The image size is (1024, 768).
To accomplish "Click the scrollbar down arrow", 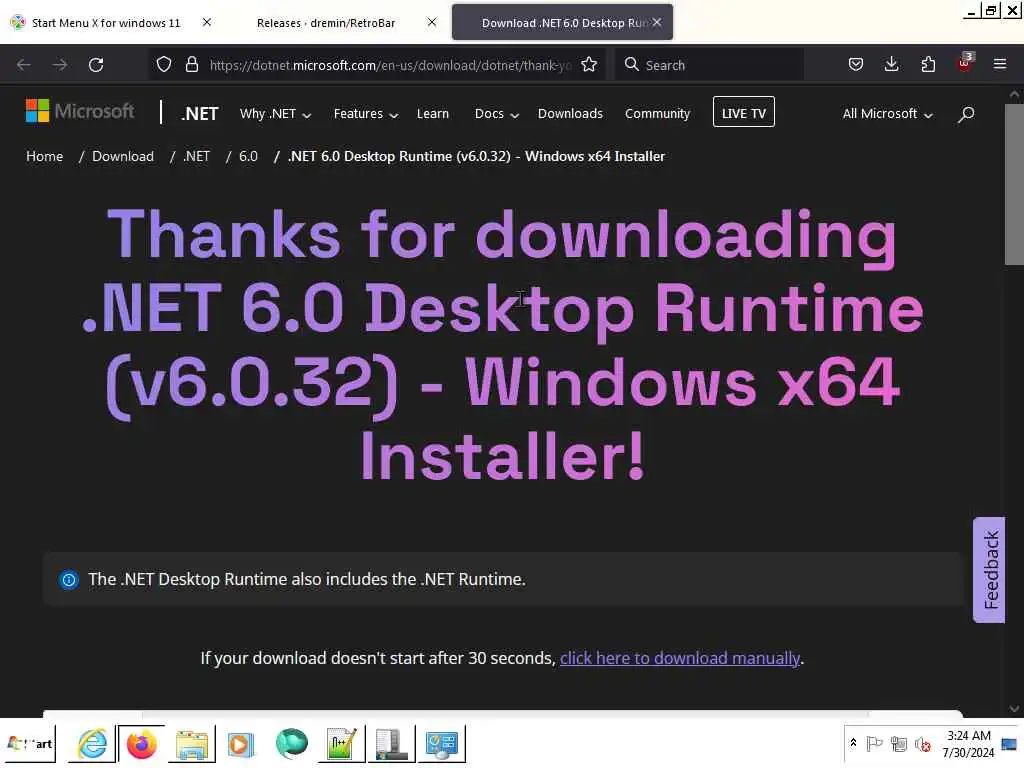I will 1014,709.
